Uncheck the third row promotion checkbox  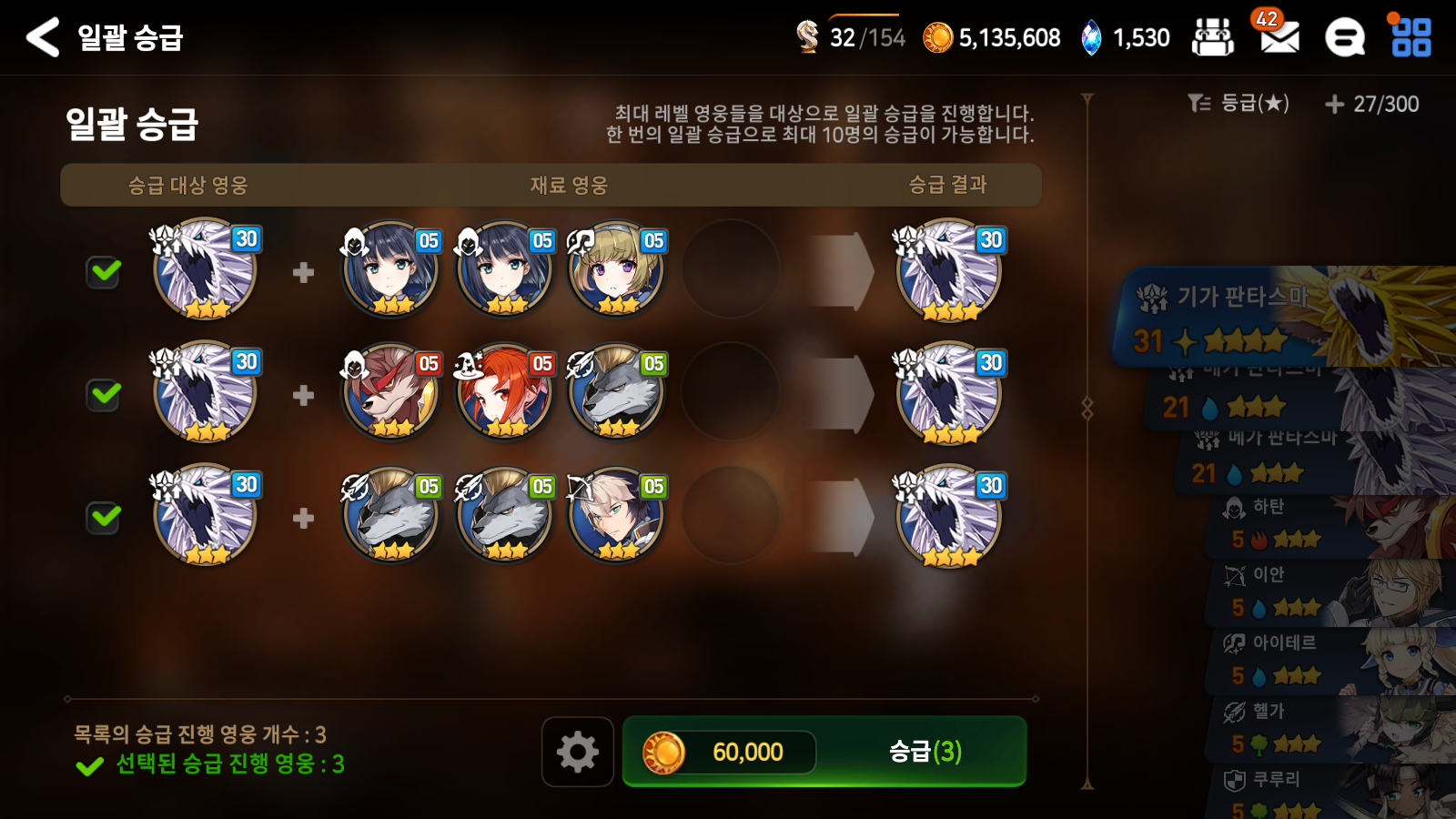pos(105,517)
